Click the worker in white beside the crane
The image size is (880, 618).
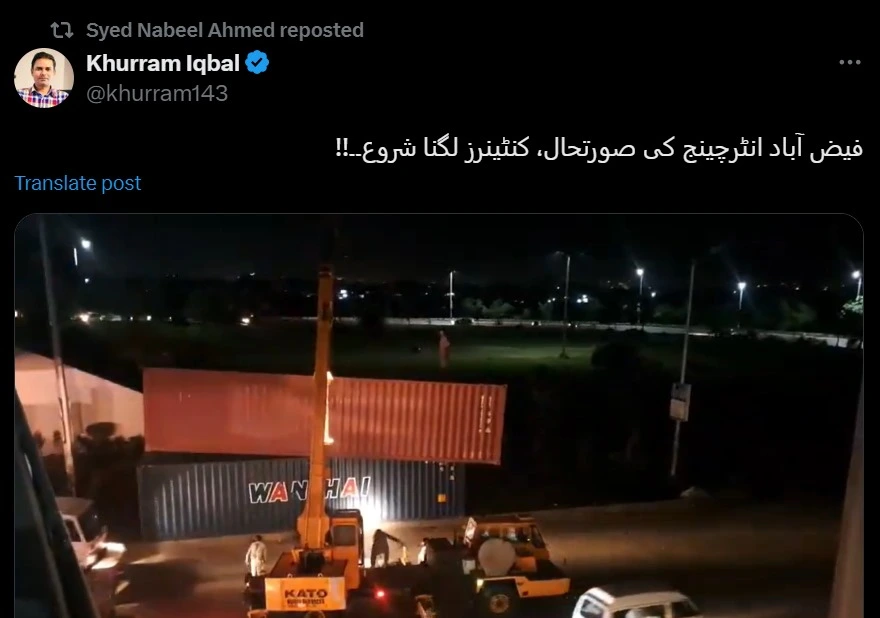256,556
